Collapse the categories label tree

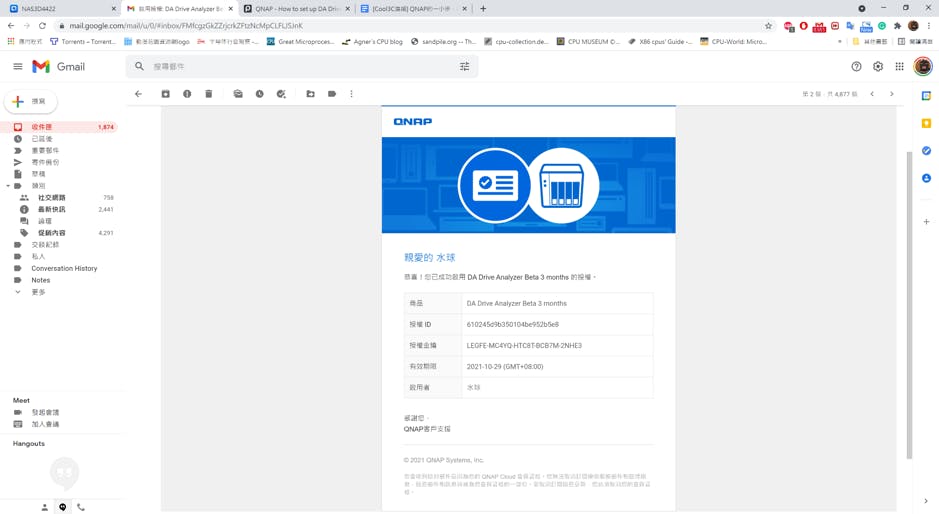8,186
